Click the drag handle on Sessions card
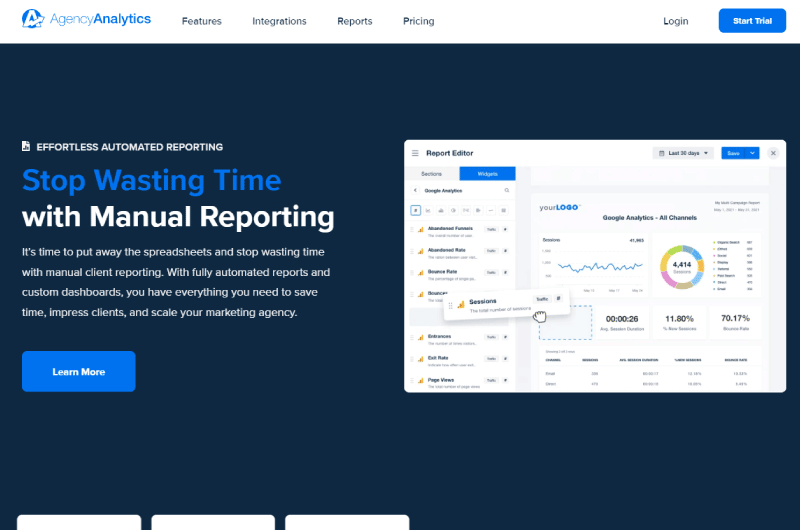The image size is (800, 530). 451,306
